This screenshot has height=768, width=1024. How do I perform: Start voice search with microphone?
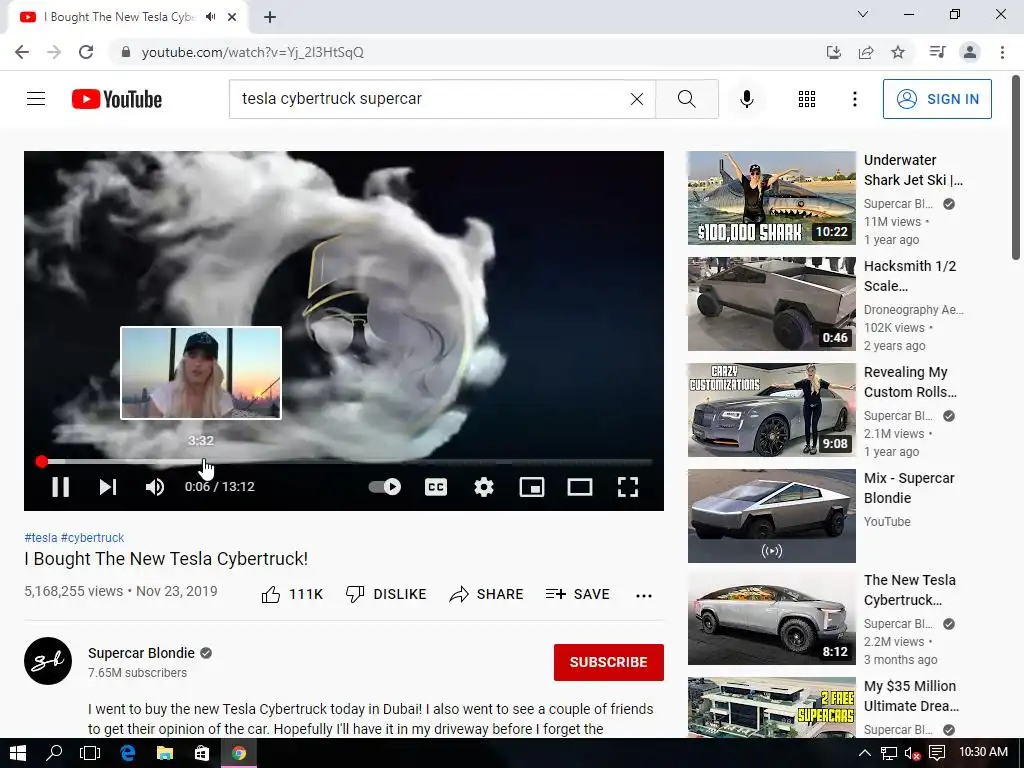[x=747, y=99]
